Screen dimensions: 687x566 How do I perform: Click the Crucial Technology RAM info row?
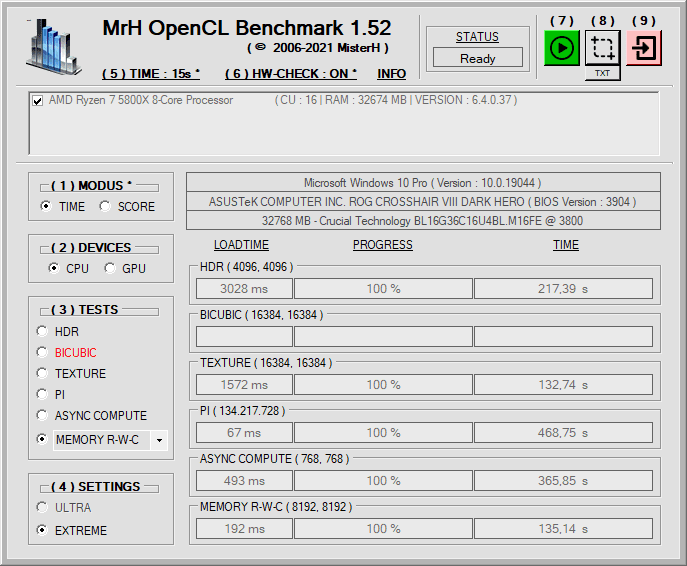pos(423,220)
